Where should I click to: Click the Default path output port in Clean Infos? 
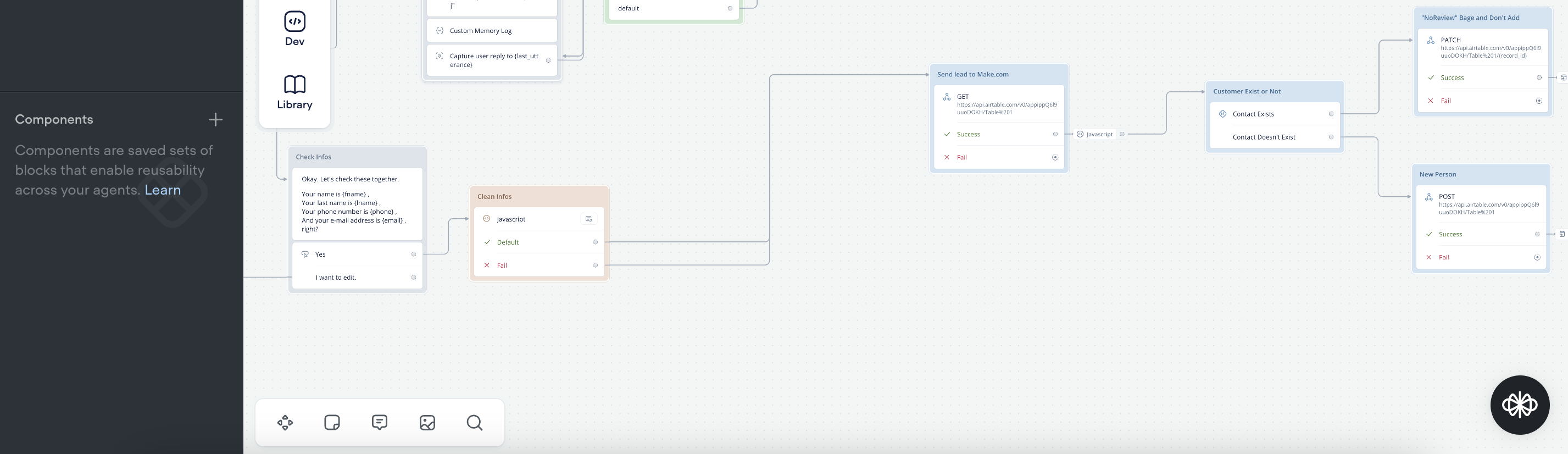pos(596,242)
